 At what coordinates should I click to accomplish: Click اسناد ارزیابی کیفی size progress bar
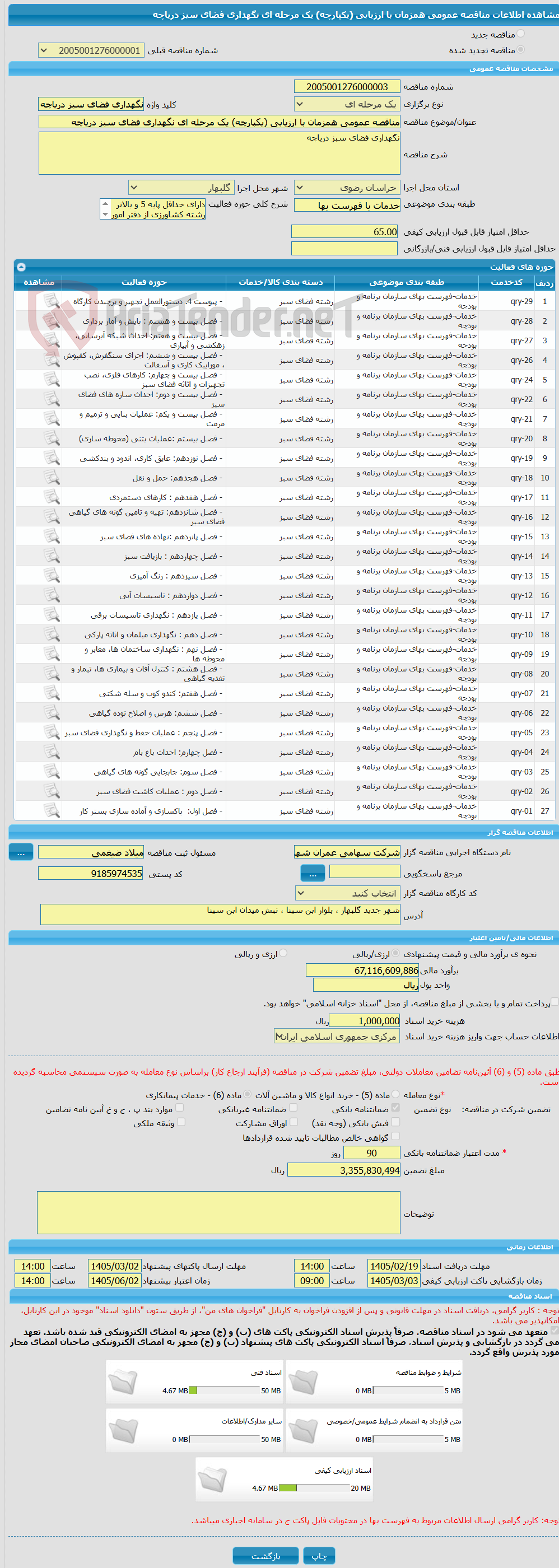[314, 1488]
